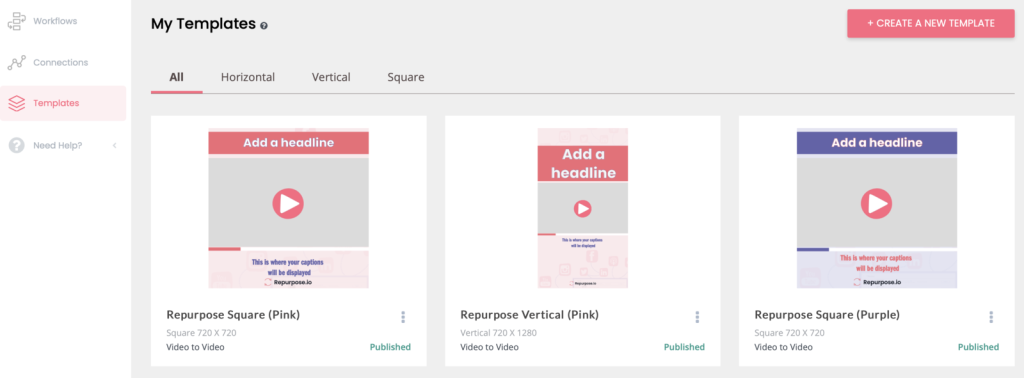Expand the Need Help chevron arrow

pyautogui.click(x=115, y=145)
